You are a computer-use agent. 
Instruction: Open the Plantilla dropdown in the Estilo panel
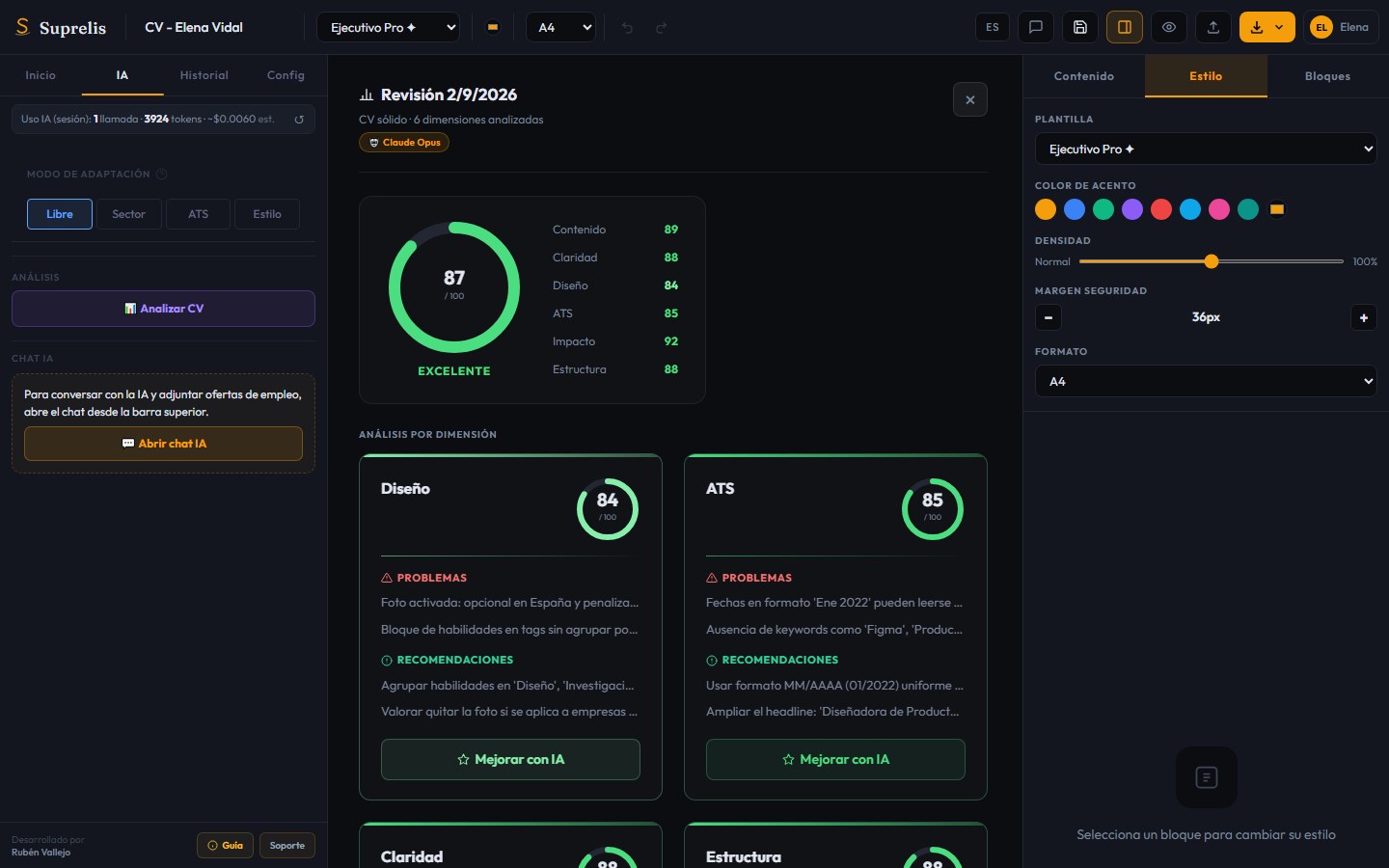(x=1206, y=149)
